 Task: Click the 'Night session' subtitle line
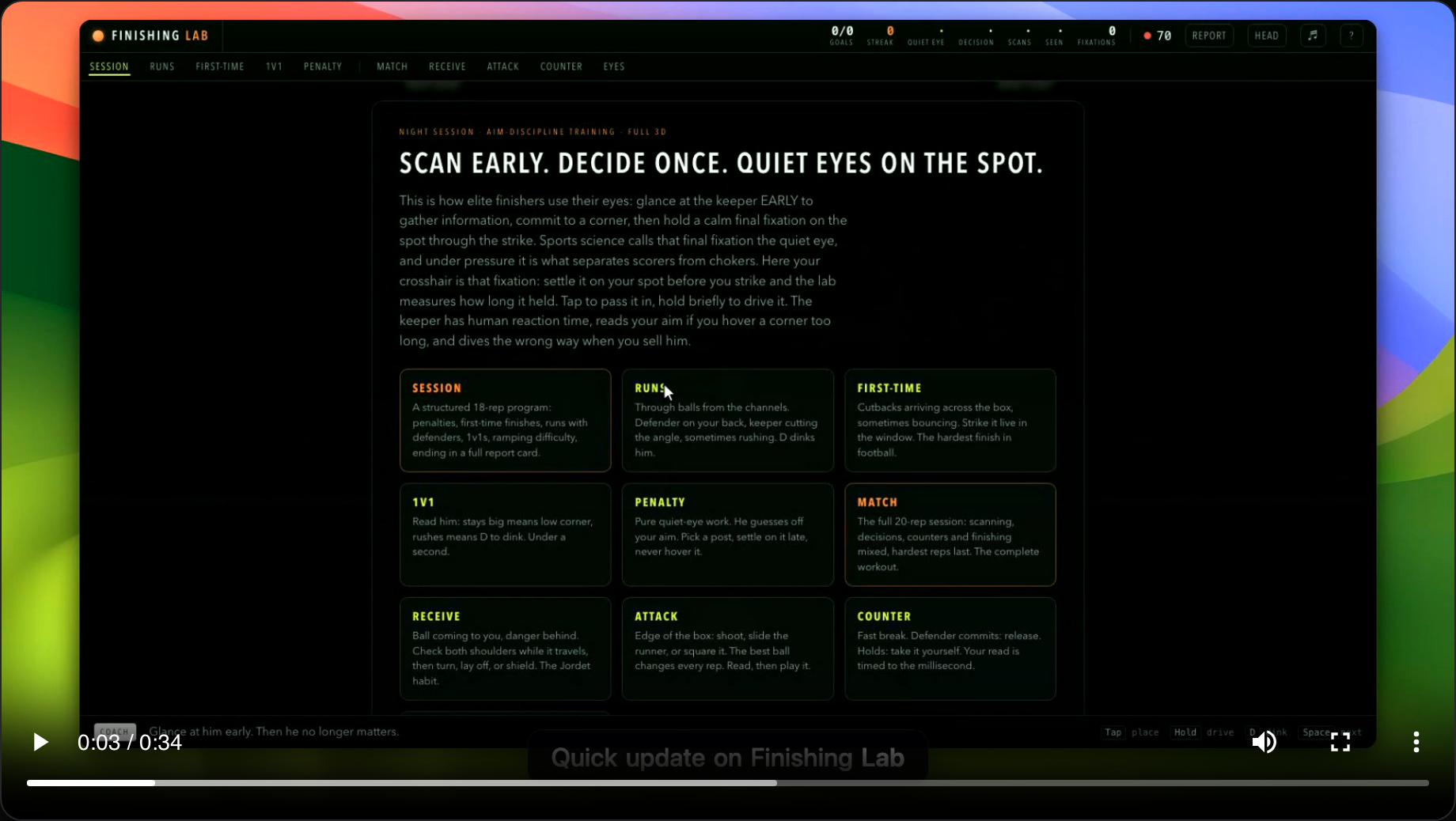click(533, 132)
